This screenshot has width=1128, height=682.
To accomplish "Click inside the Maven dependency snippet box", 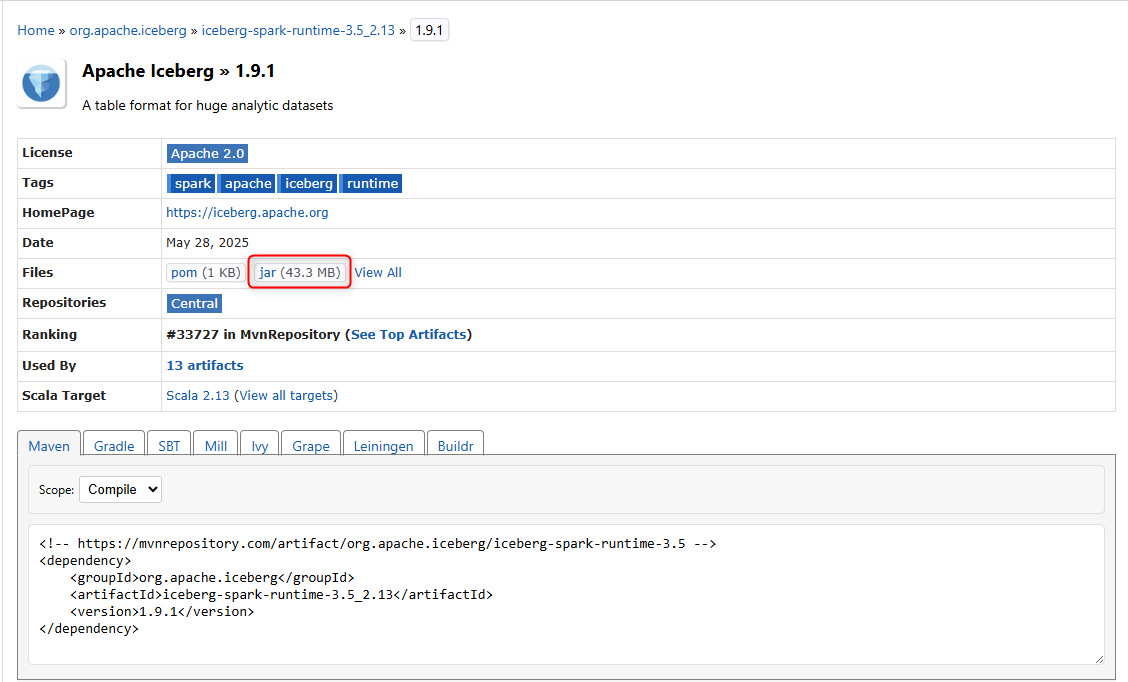I will click(566, 594).
